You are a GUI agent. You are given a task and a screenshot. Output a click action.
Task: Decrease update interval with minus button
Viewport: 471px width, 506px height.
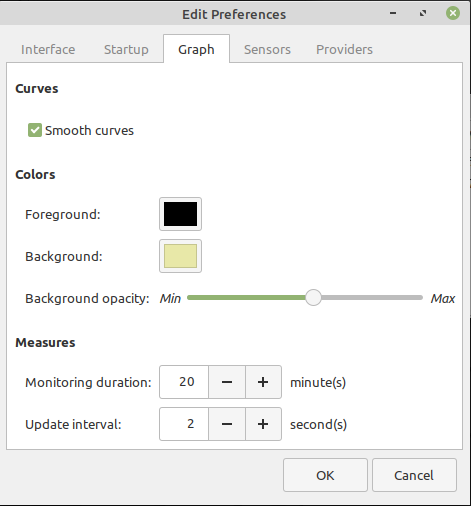click(227, 424)
